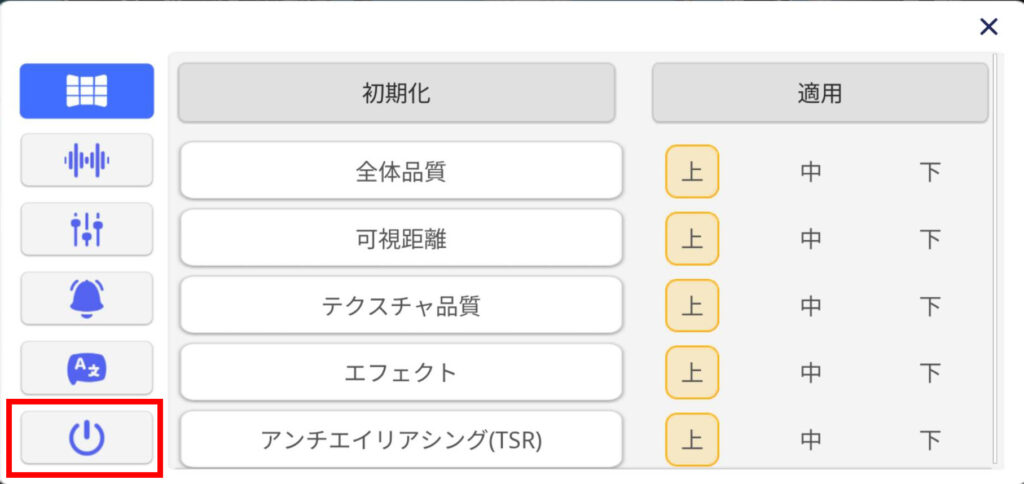Open the graphics settings grid tab
Screen dimensions: 1024x484
click(x=87, y=91)
